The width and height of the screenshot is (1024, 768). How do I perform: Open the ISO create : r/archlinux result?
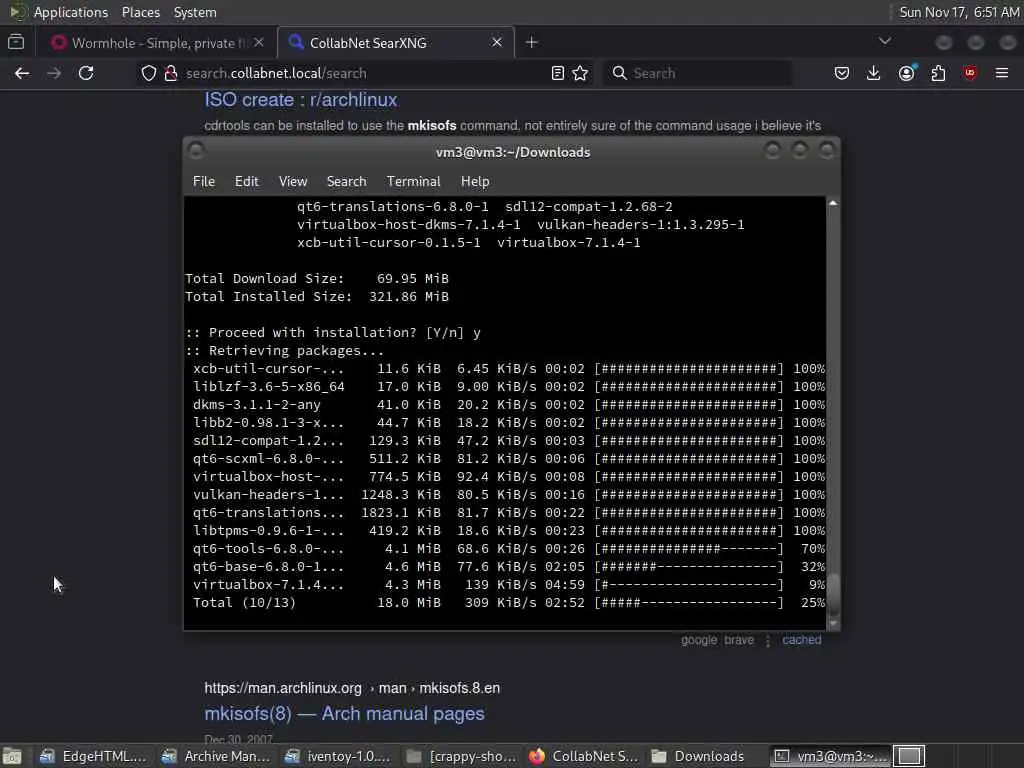(x=301, y=100)
